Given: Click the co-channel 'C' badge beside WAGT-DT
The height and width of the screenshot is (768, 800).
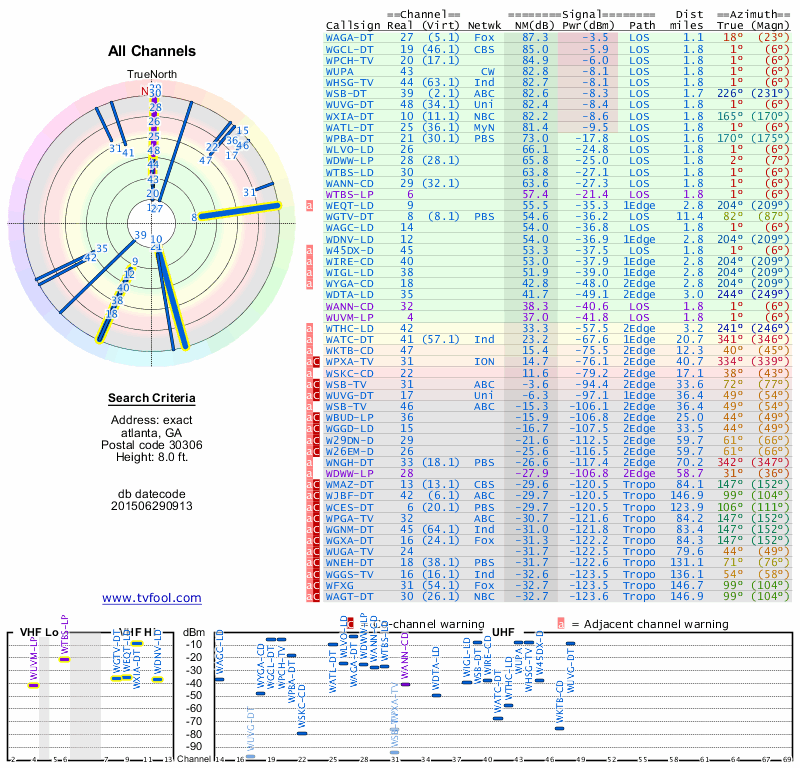Looking at the screenshot, I should 317,596.
